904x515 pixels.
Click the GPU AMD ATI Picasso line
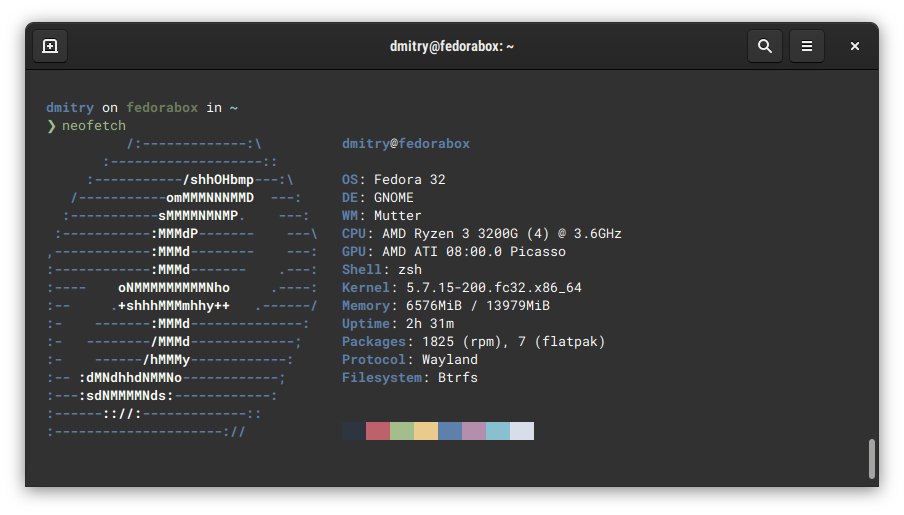click(x=454, y=251)
